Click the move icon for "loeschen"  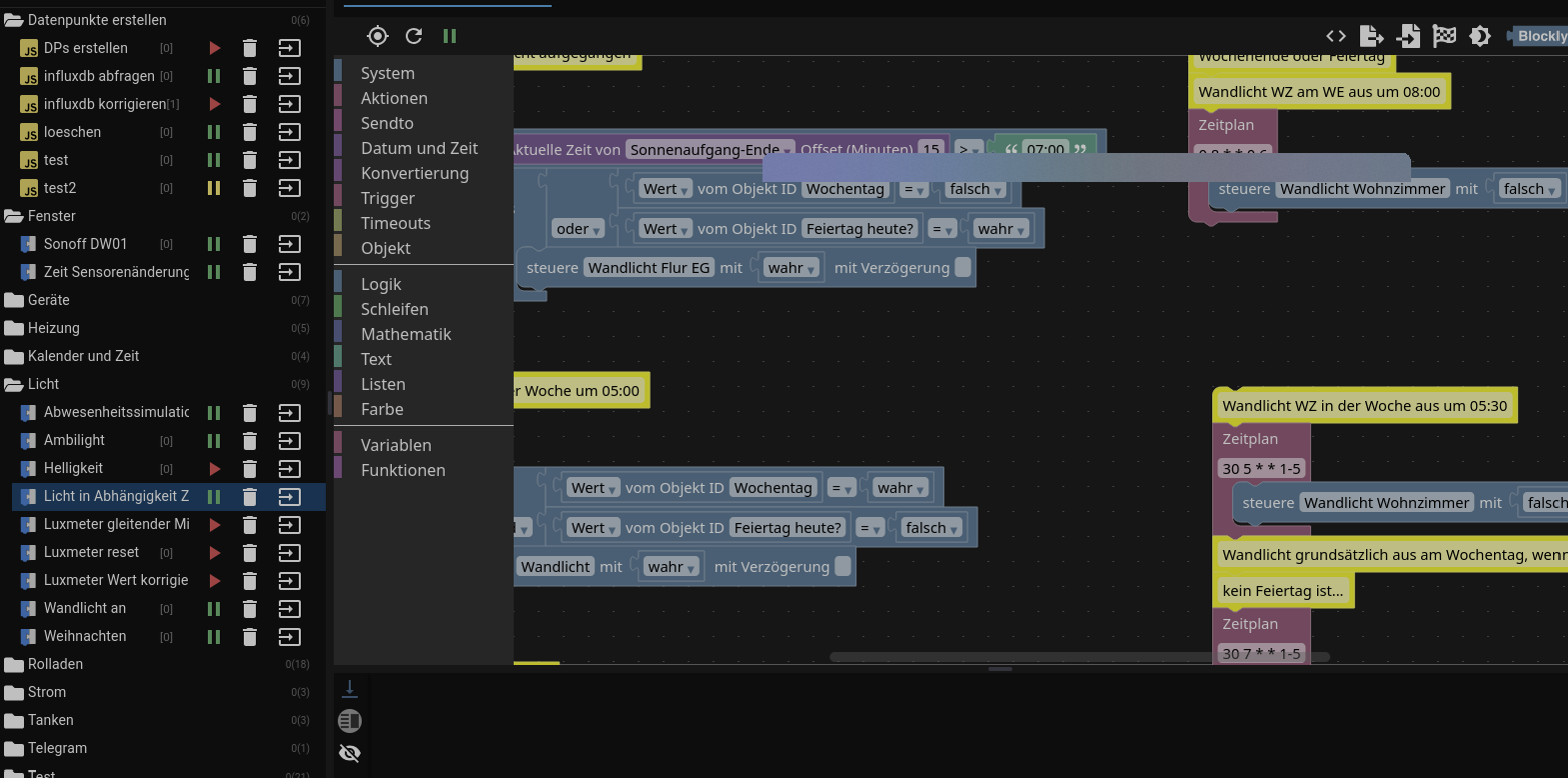pos(290,132)
